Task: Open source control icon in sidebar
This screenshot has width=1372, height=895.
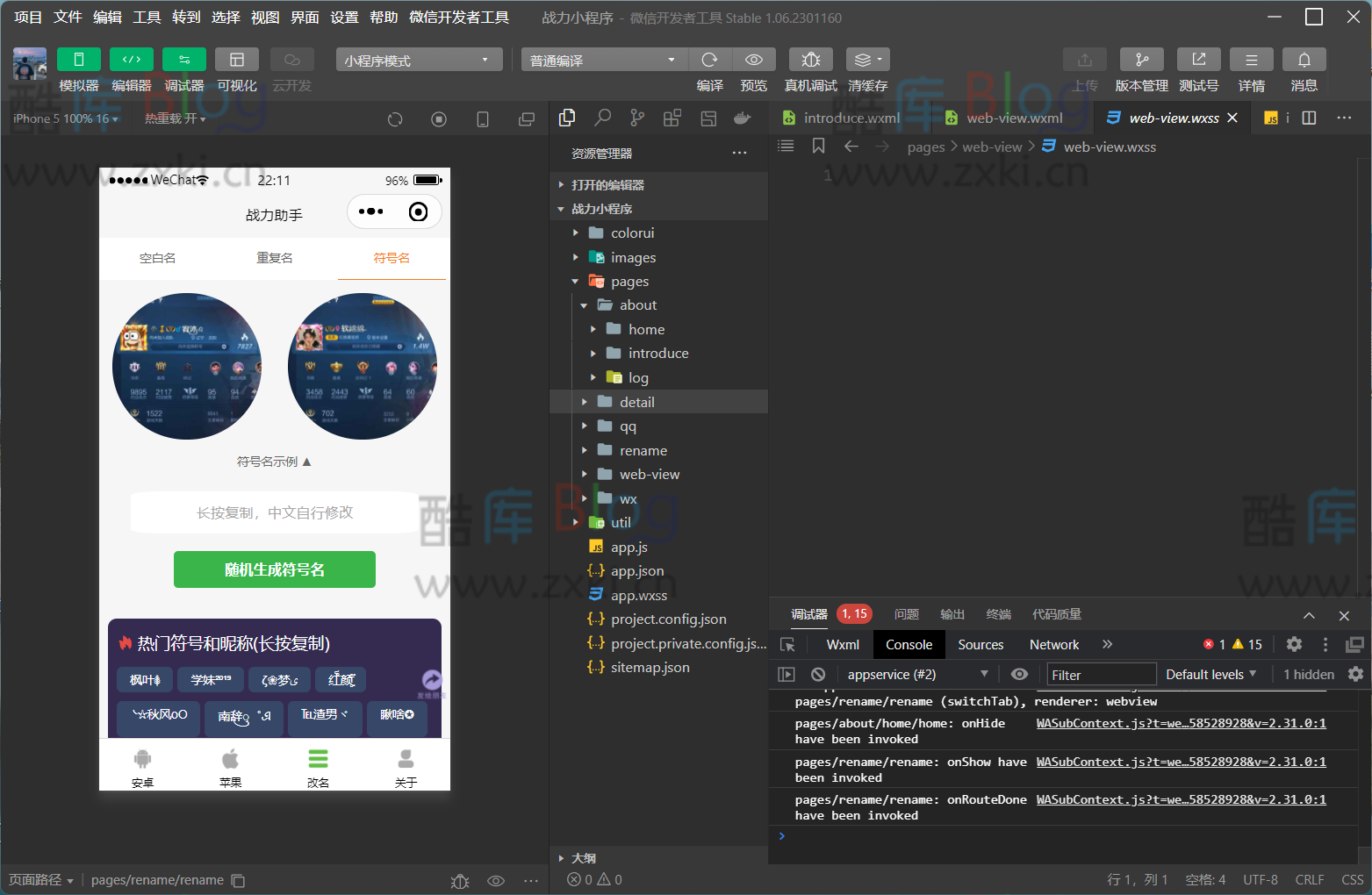Action: coord(637,118)
